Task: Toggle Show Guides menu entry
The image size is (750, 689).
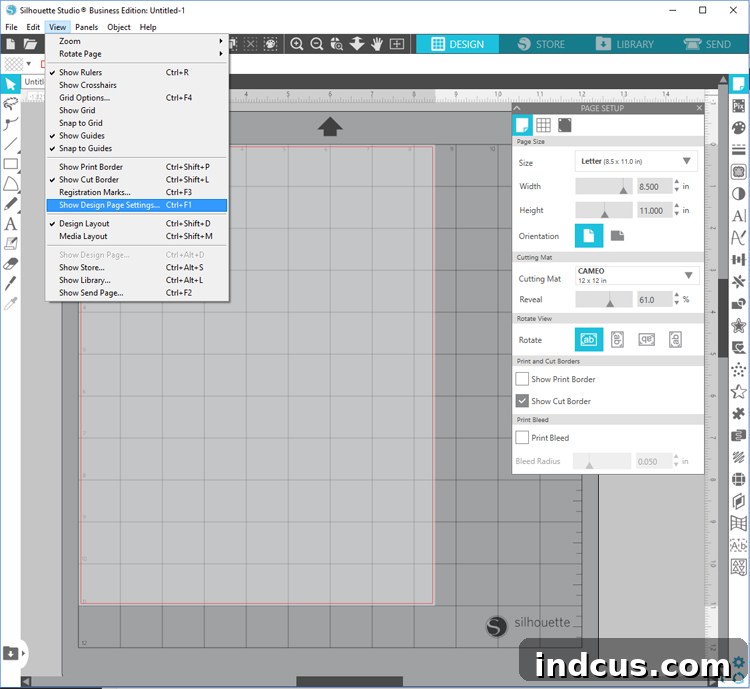Action: point(137,136)
